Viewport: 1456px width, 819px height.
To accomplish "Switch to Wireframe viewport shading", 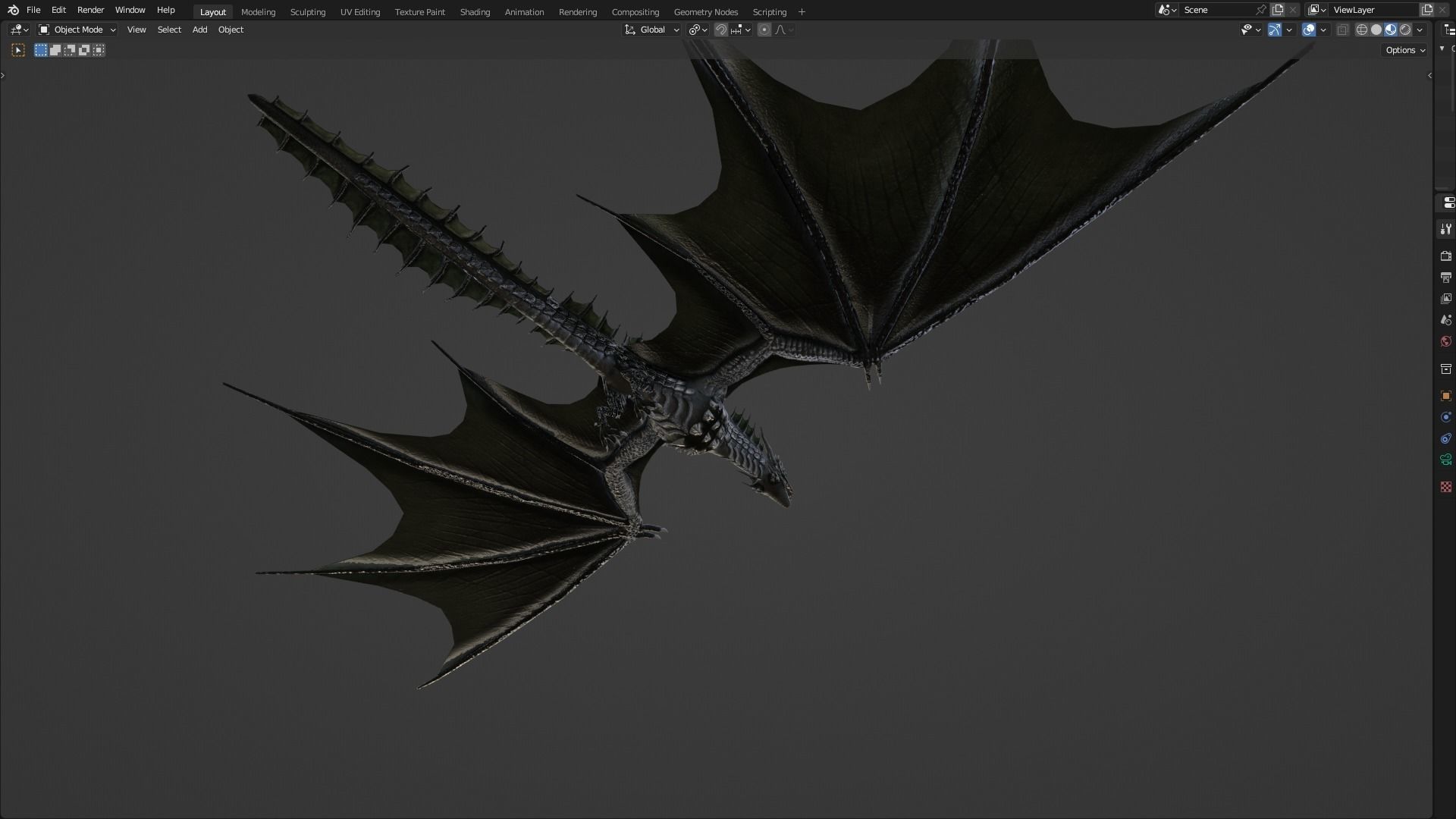I will (1362, 30).
